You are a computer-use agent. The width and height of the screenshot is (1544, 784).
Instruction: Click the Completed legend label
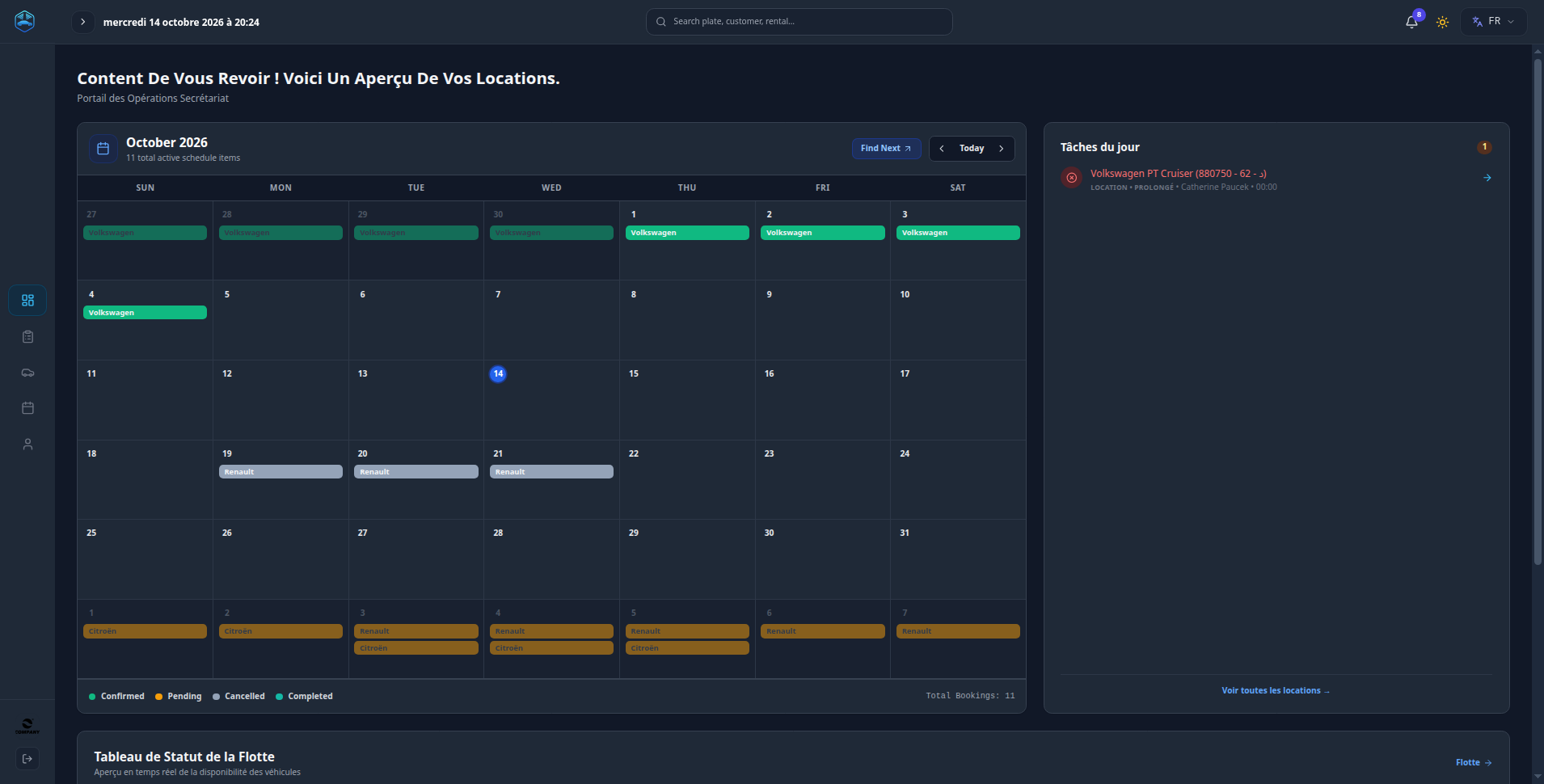point(310,697)
